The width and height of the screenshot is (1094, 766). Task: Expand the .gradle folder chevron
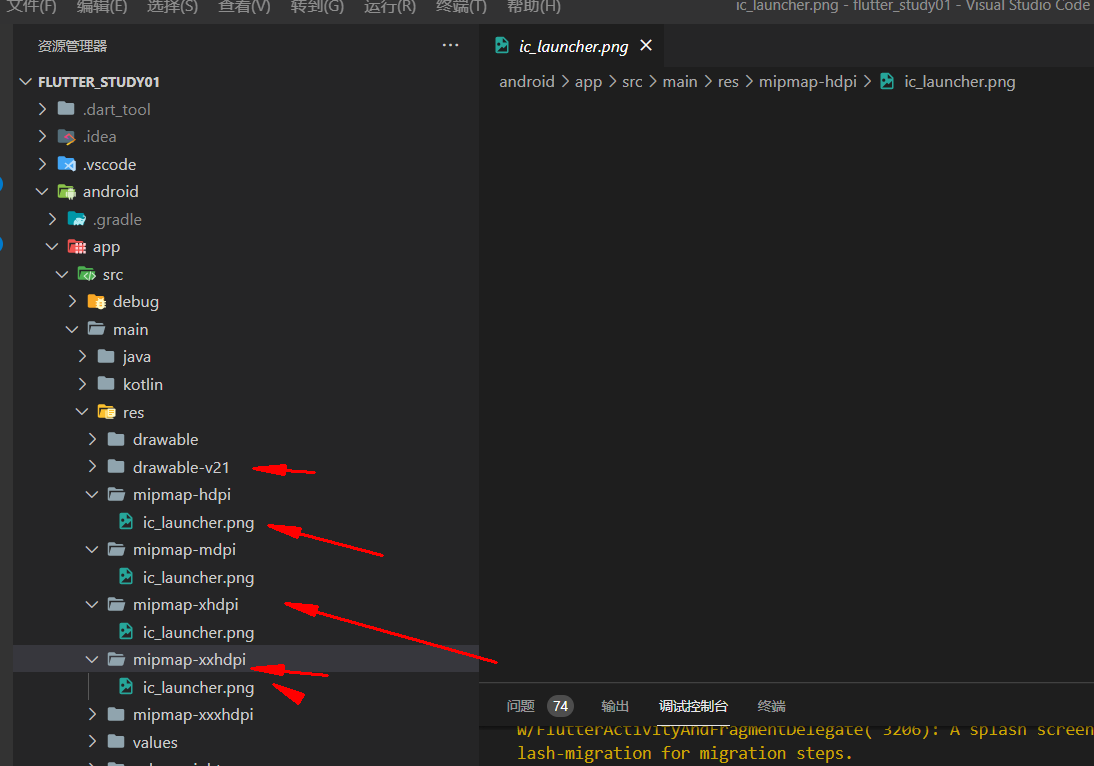pyautogui.click(x=52, y=219)
